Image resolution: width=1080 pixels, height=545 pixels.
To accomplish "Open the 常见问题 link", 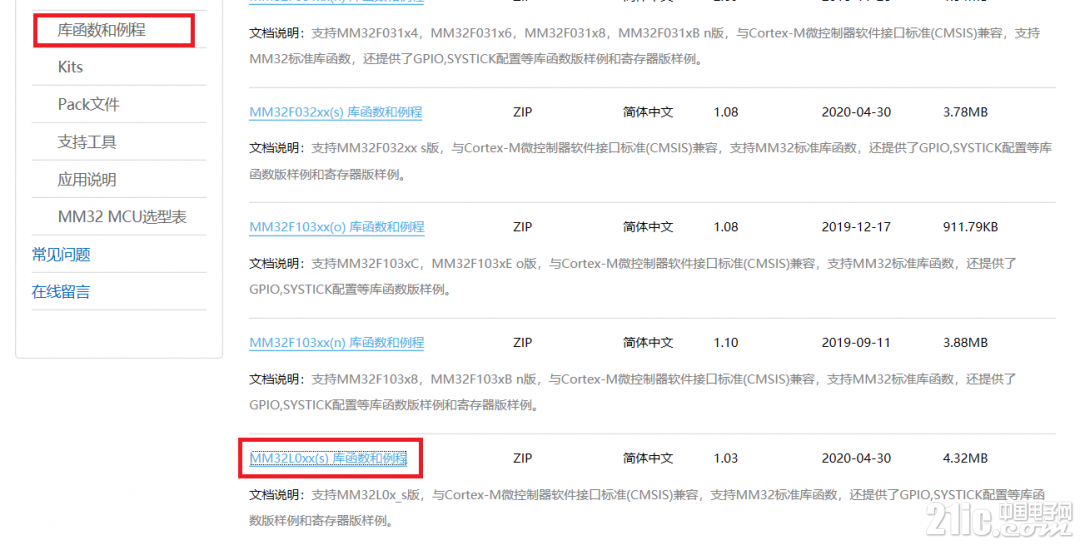I will [x=61, y=254].
